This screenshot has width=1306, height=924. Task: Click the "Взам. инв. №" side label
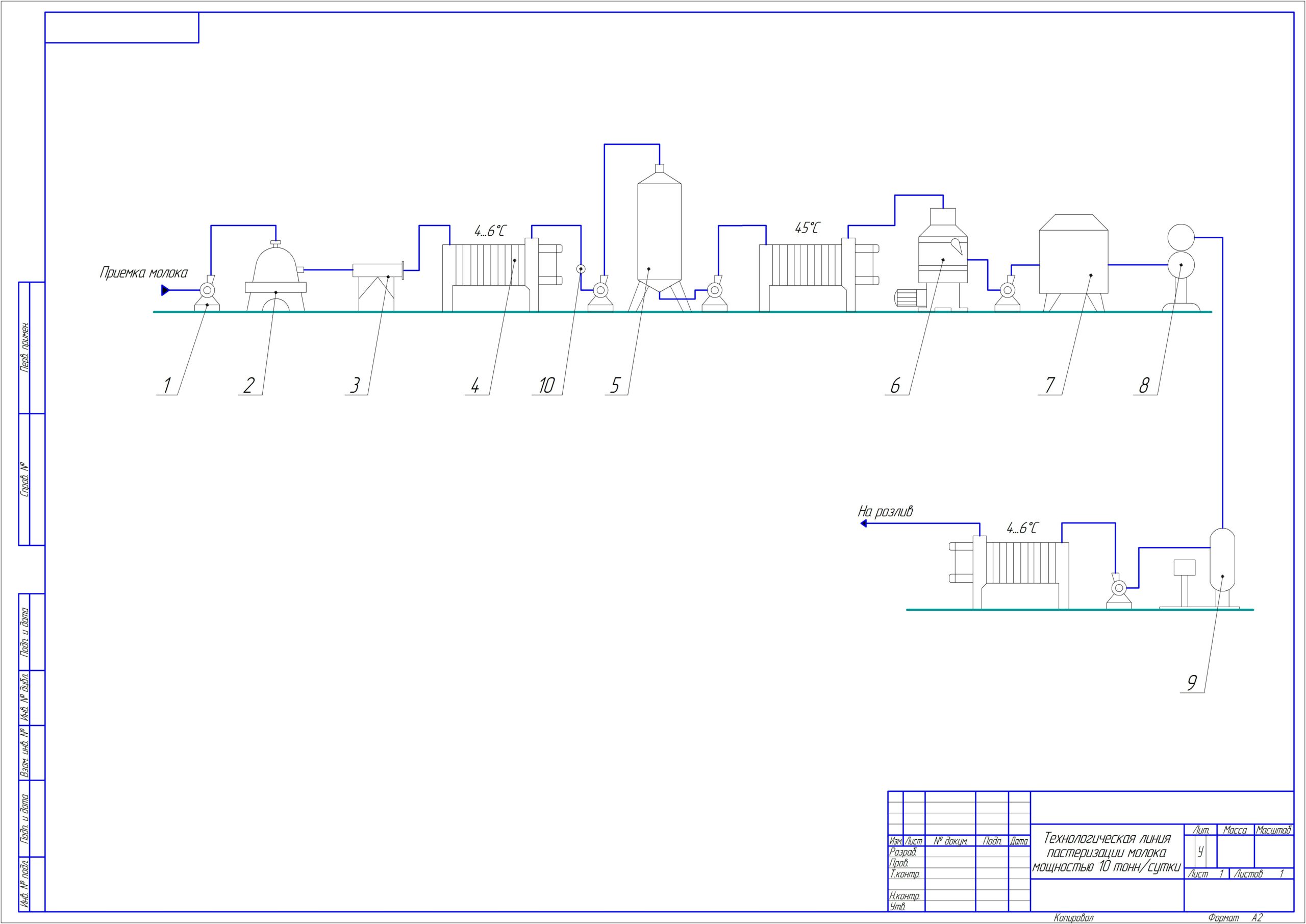tap(24, 752)
